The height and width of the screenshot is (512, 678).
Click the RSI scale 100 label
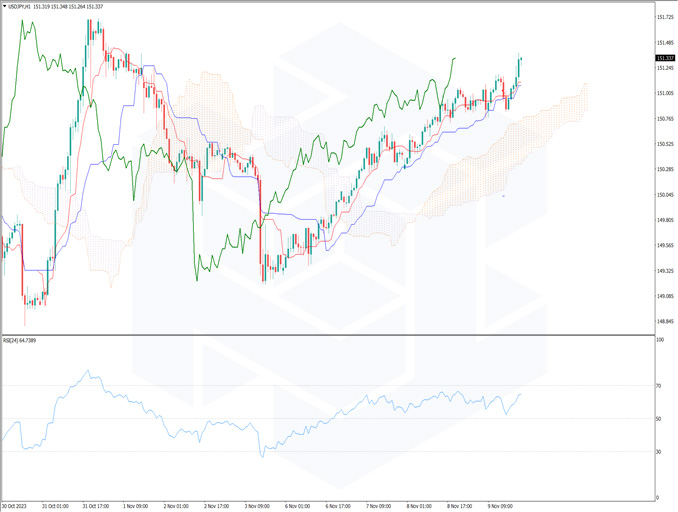(x=660, y=341)
